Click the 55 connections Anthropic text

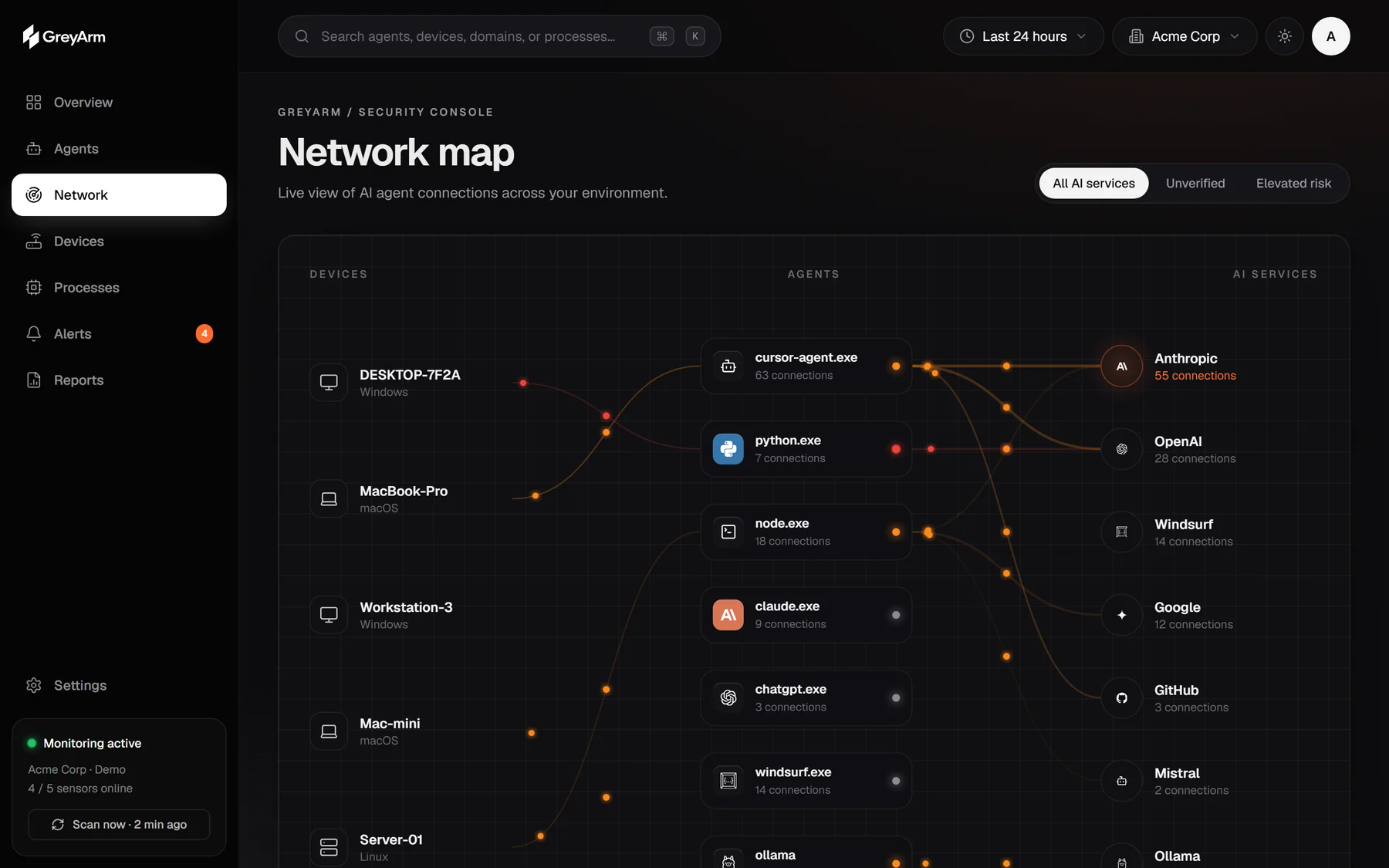pos(1195,376)
